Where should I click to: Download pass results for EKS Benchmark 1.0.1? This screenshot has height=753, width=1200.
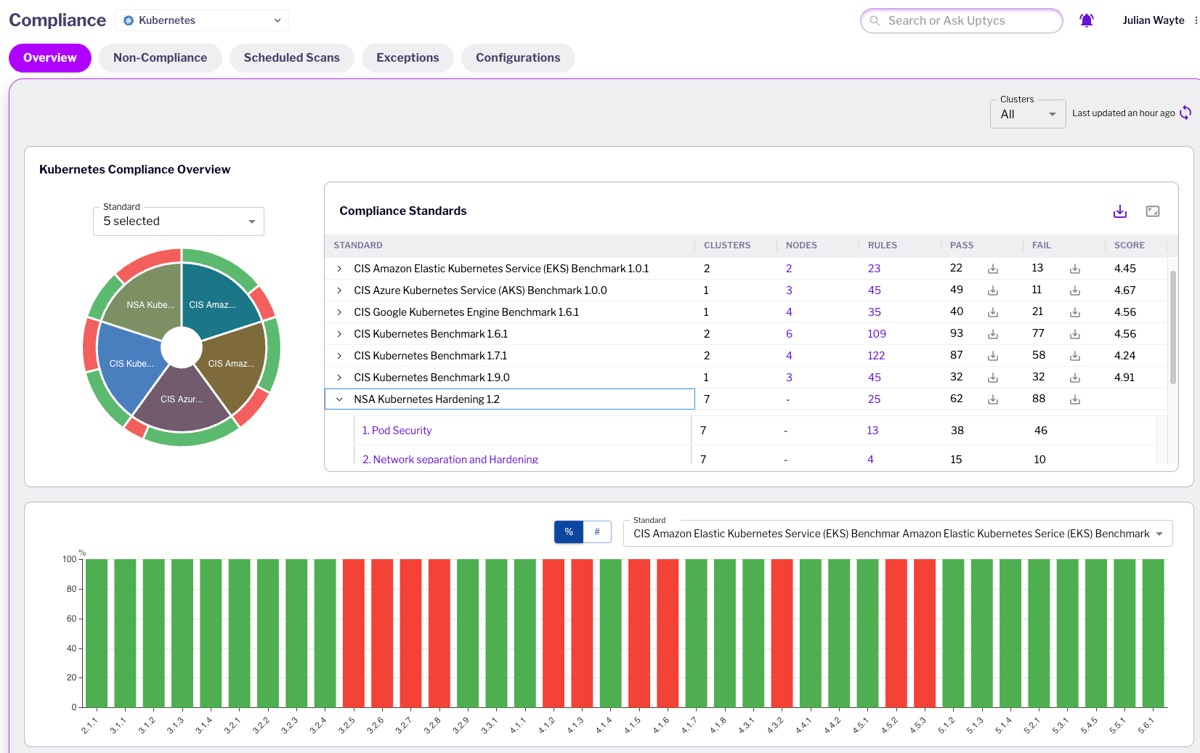[x=993, y=269]
